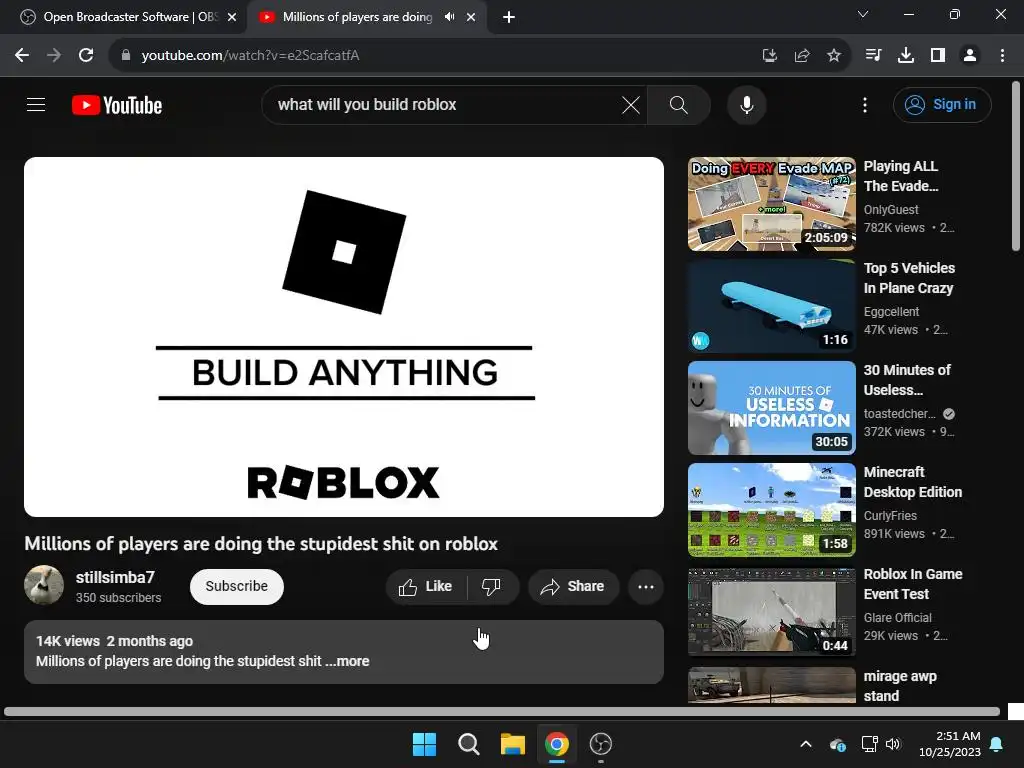The image size is (1024, 768).
Task: Start voice search with the microphone
Action: pyautogui.click(x=746, y=104)
